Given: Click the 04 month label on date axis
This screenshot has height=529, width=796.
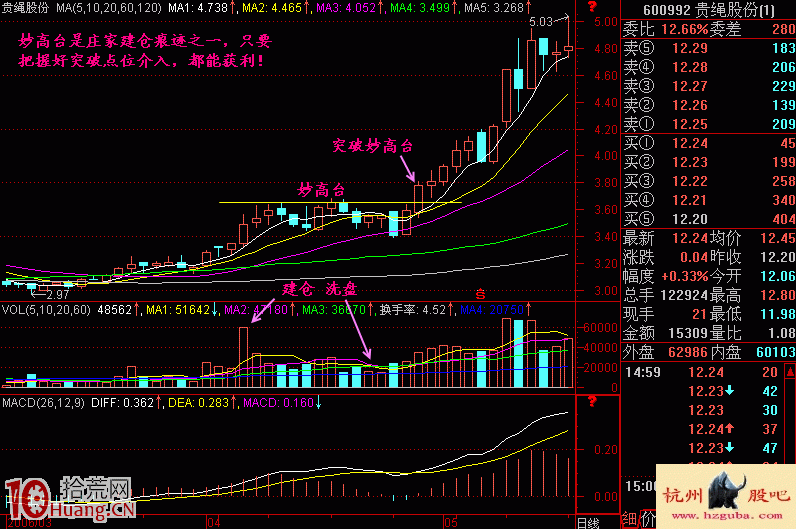Looking at the screenshot, I should (x=214, y=522).
